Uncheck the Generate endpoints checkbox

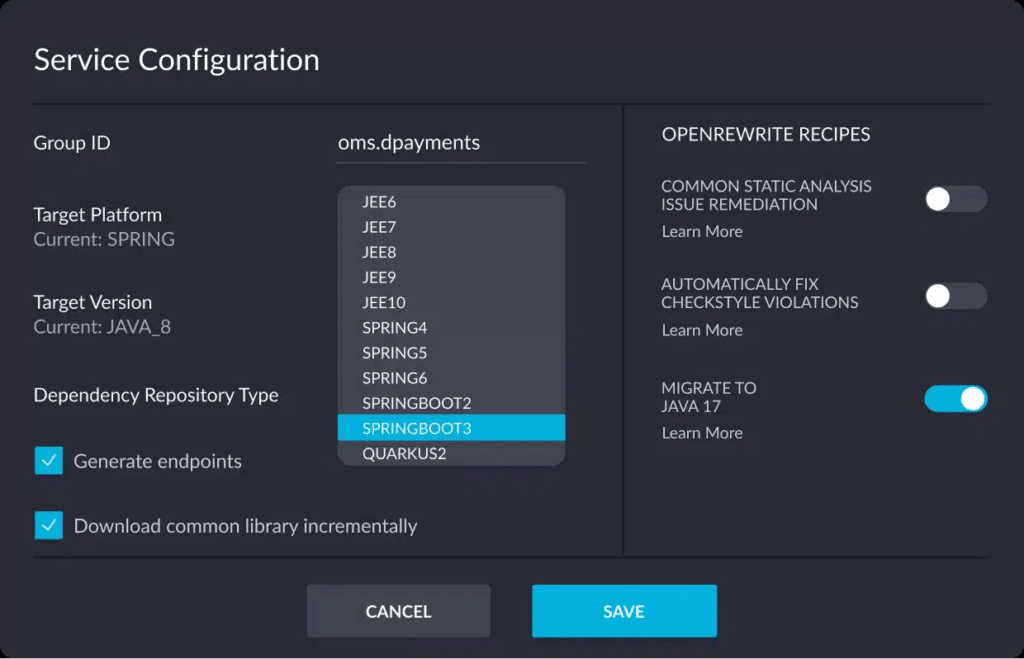48,461
